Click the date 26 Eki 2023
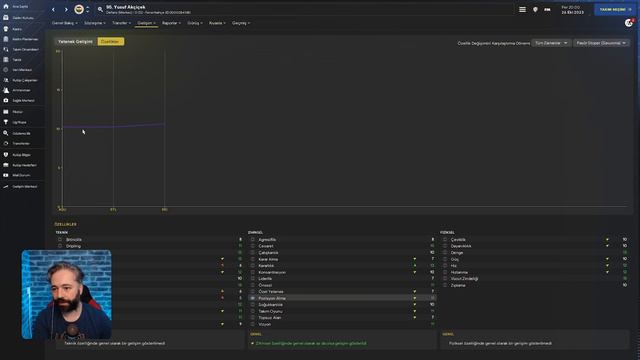This screenshot has height=360, width=640. point(572,12)
